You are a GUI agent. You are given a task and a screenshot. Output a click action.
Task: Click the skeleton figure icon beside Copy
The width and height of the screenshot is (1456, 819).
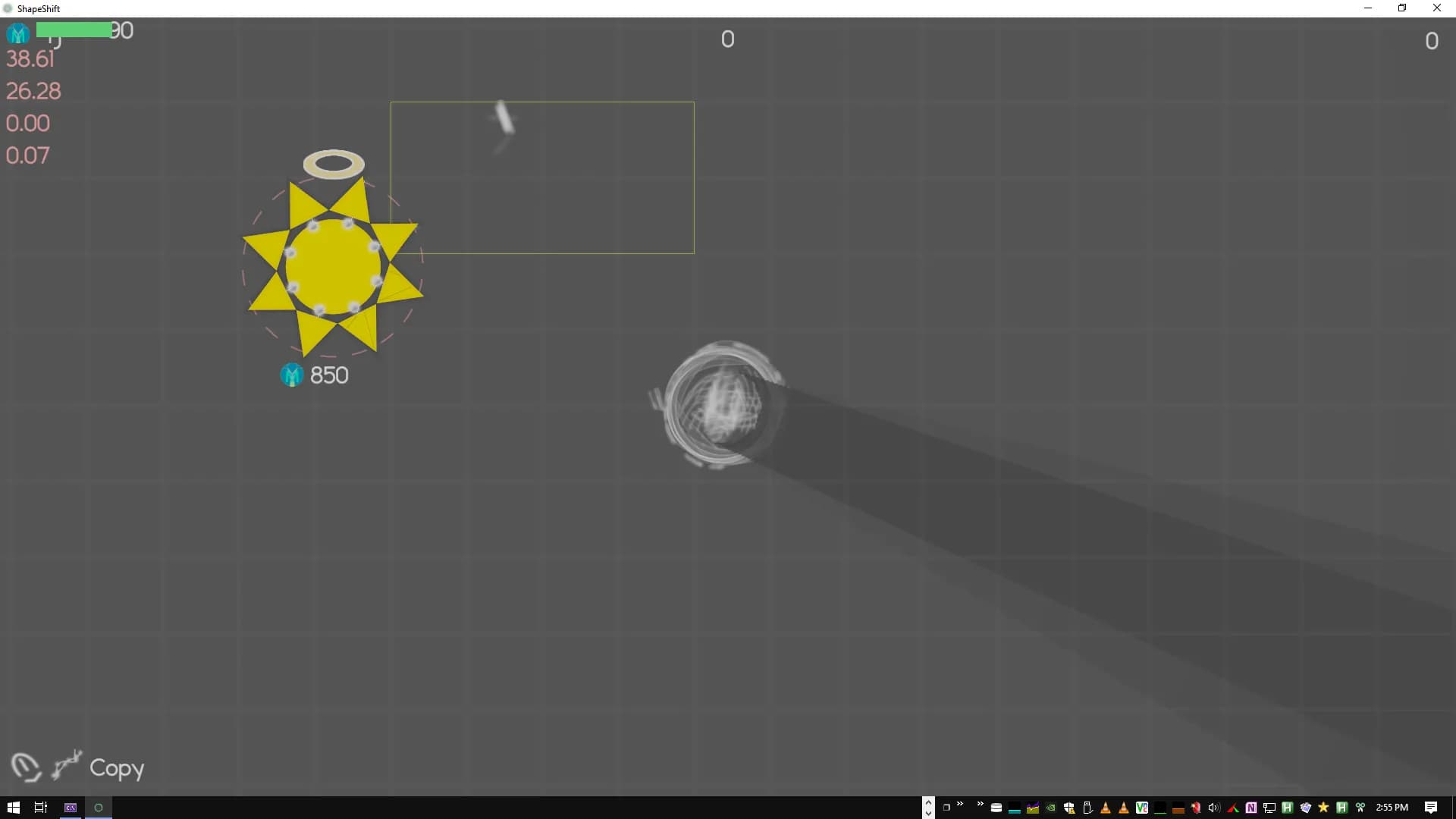(67, 764)
